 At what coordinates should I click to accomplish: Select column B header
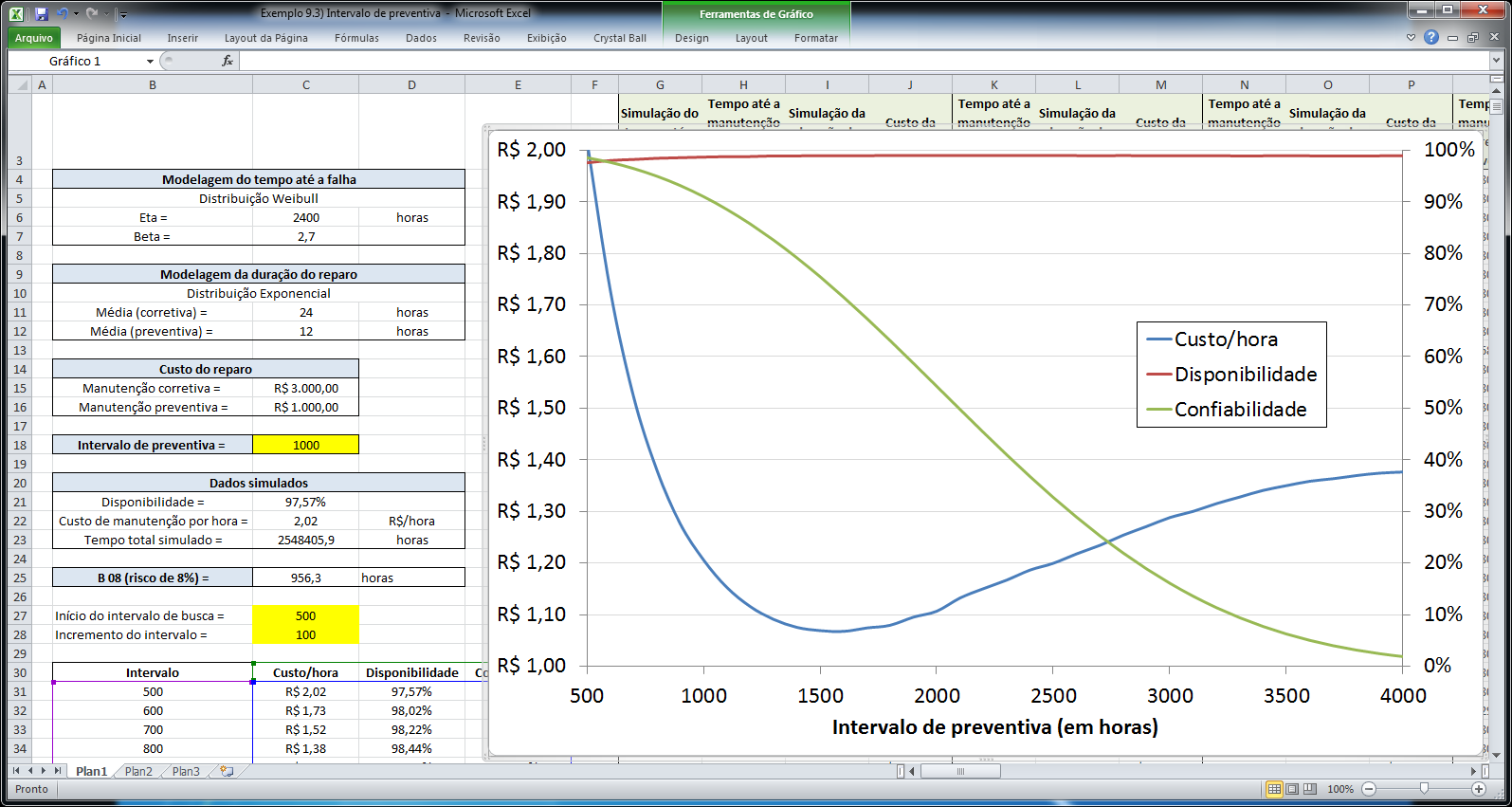click(x=153, y=84)
